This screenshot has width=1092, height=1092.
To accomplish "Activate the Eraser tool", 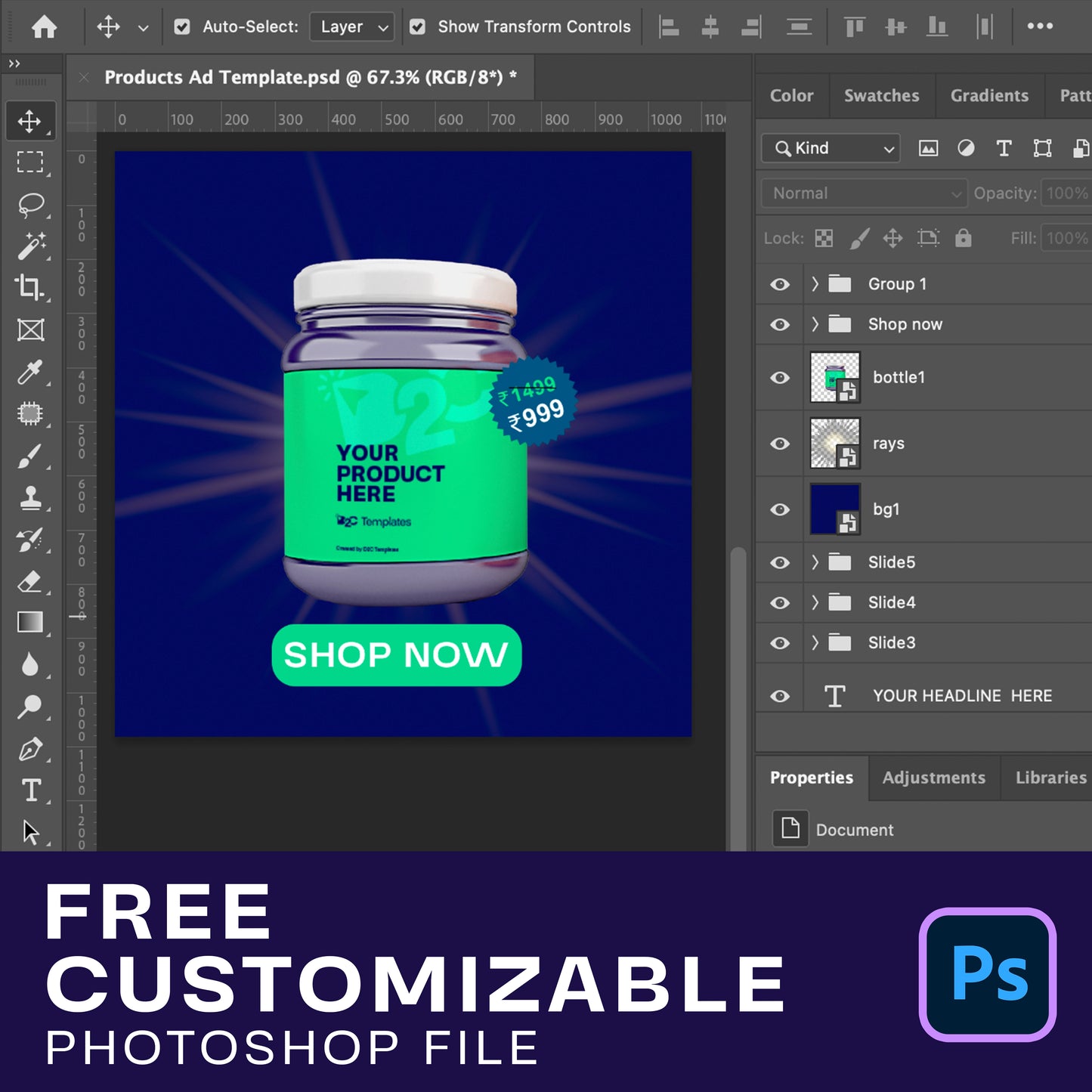I will [30, 582].
